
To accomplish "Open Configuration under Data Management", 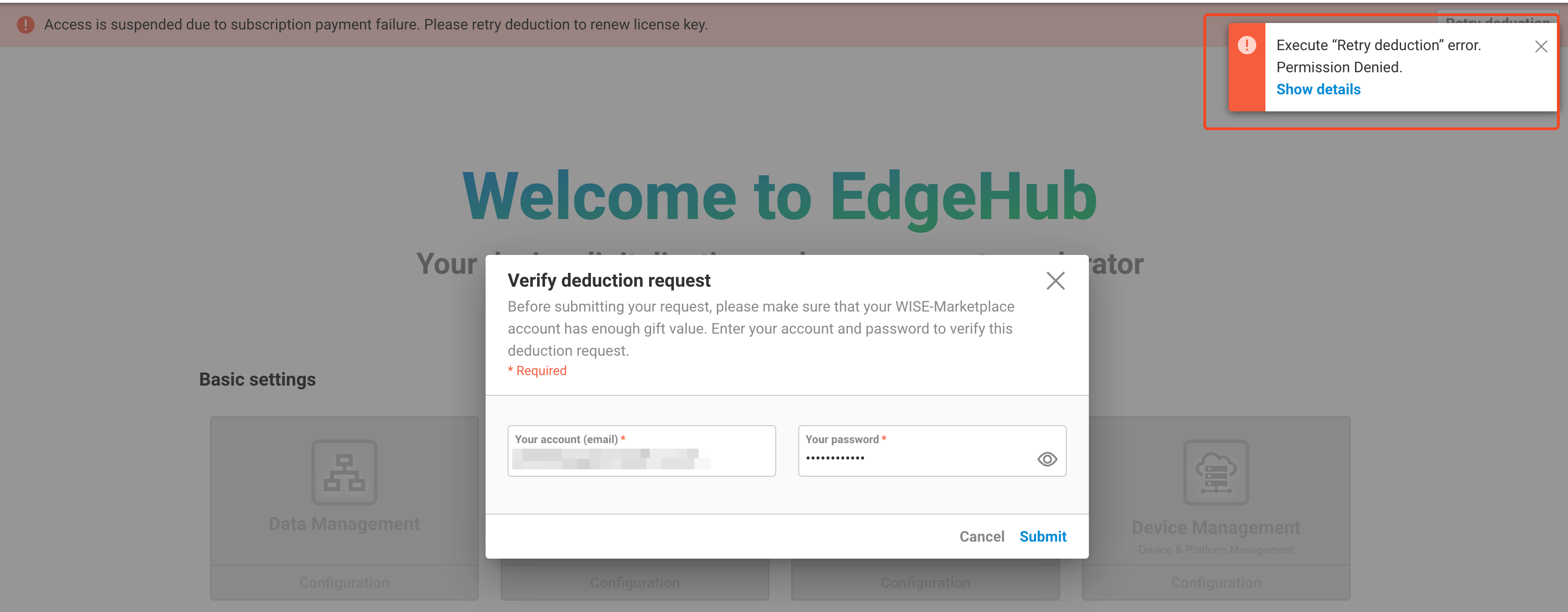I will point(344,582).
